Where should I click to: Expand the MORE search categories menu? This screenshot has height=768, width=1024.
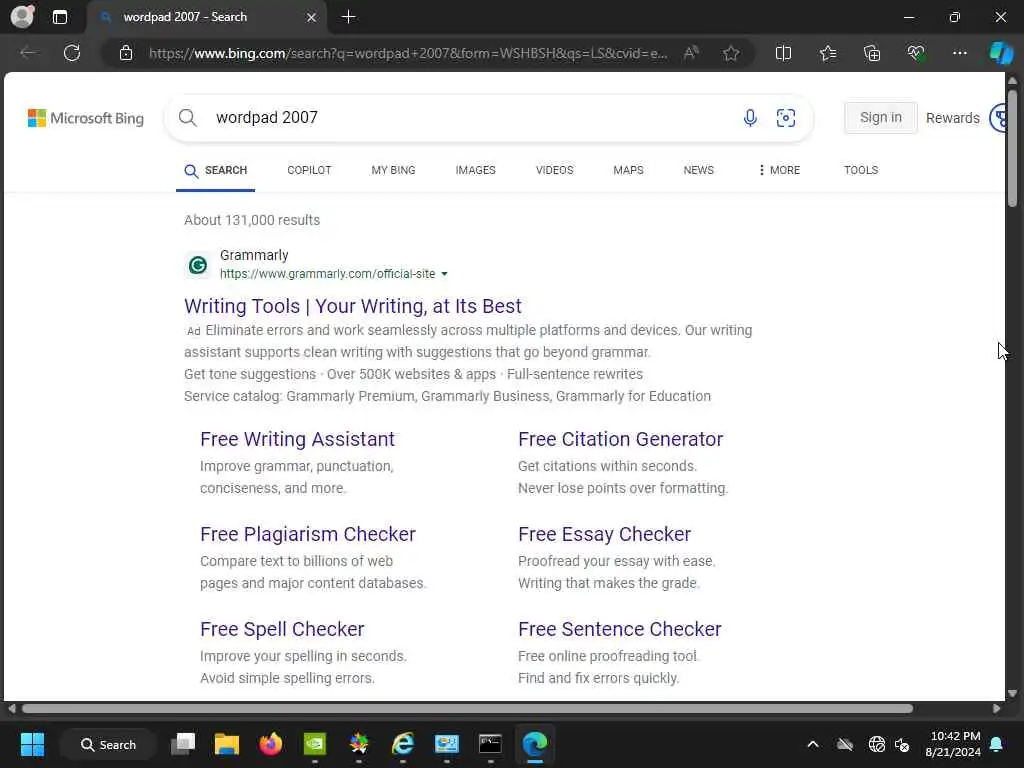point(779,170)
